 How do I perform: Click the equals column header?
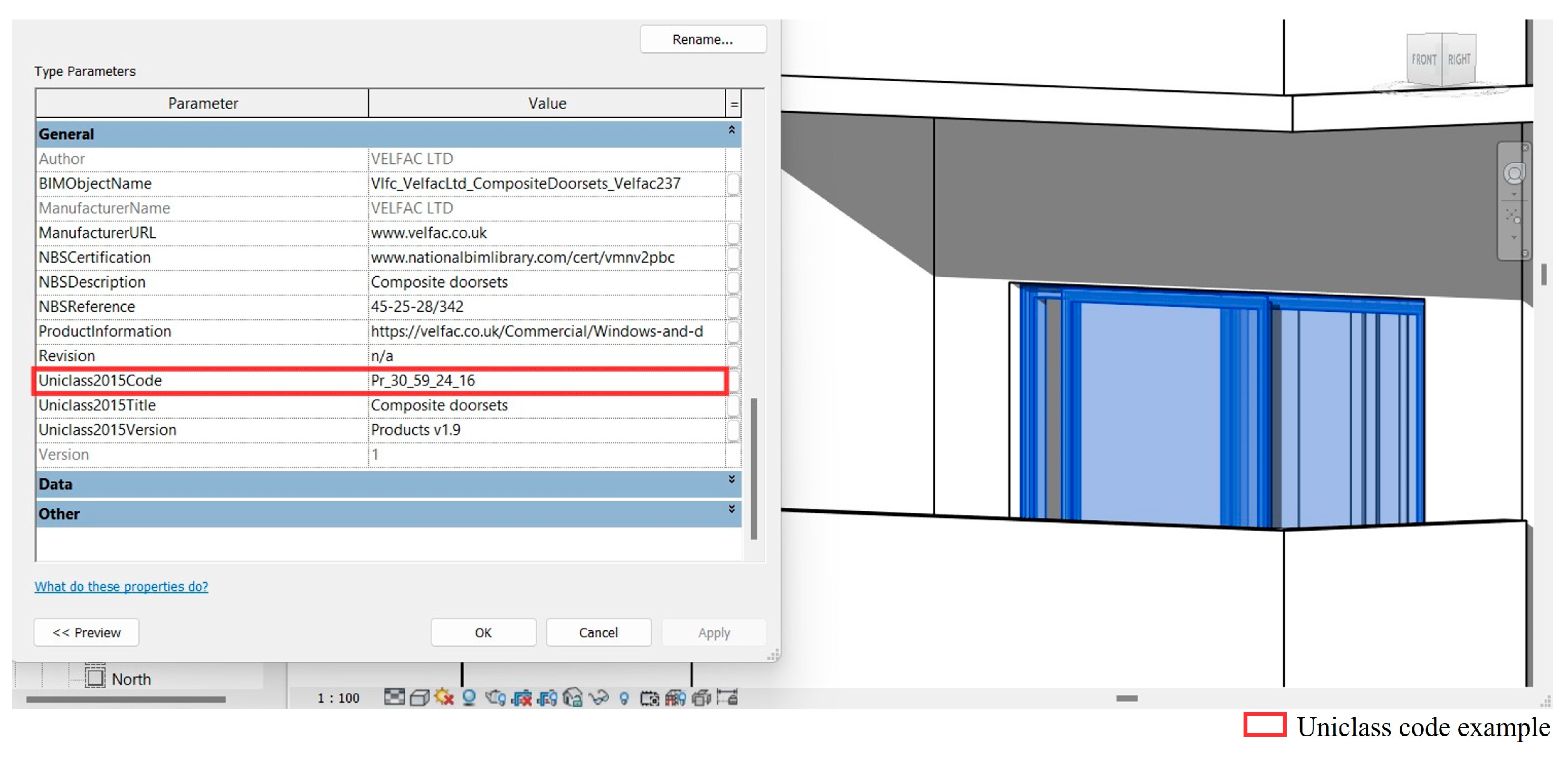734,103
